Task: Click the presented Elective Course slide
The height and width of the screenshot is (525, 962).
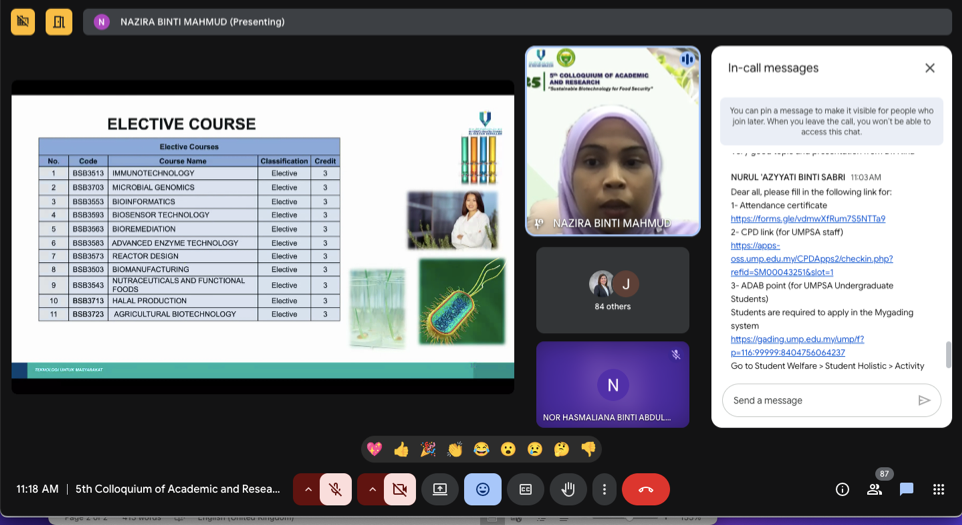Action: coord(263,237)
